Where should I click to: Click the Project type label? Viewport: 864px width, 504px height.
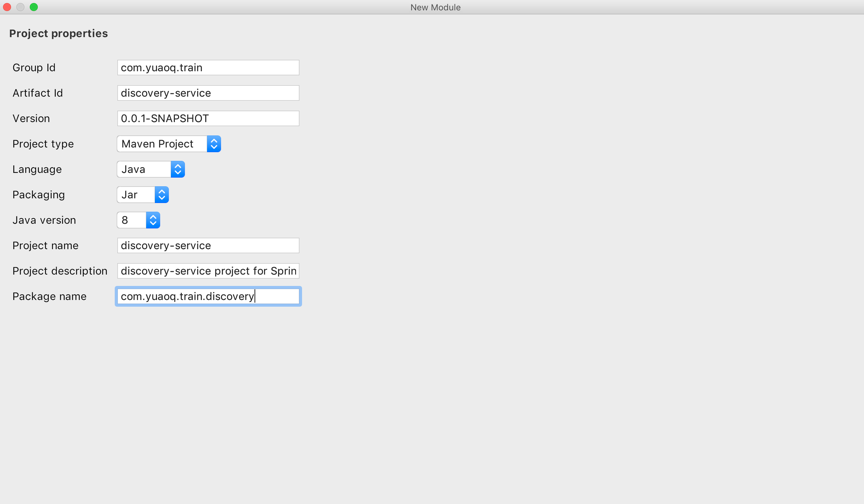click(x=43, y=144)
